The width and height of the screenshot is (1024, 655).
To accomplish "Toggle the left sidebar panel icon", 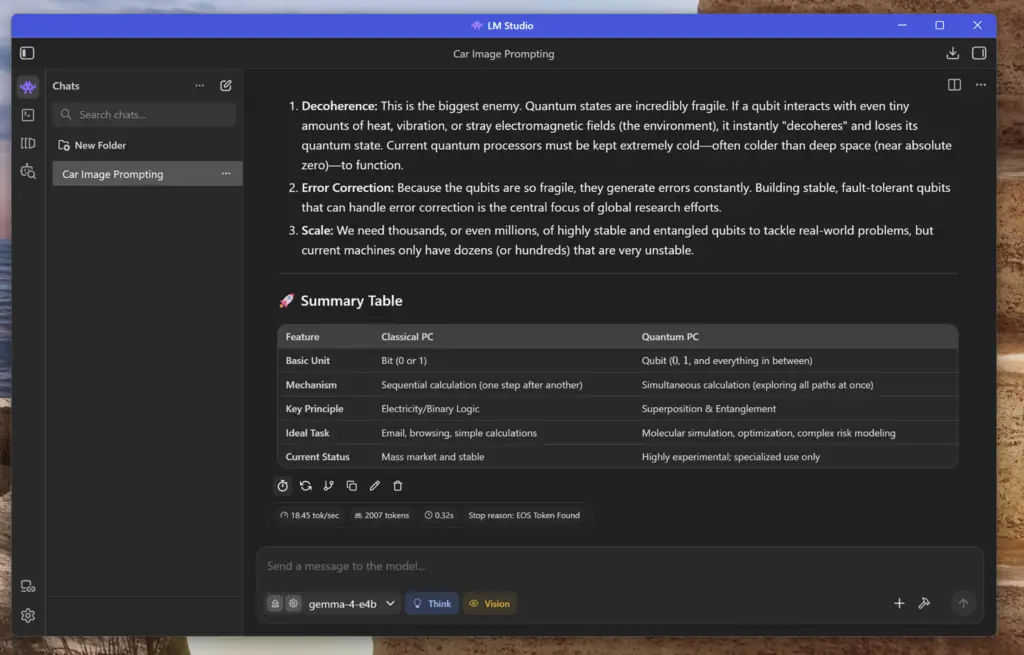I will click(x=27, y=53).
